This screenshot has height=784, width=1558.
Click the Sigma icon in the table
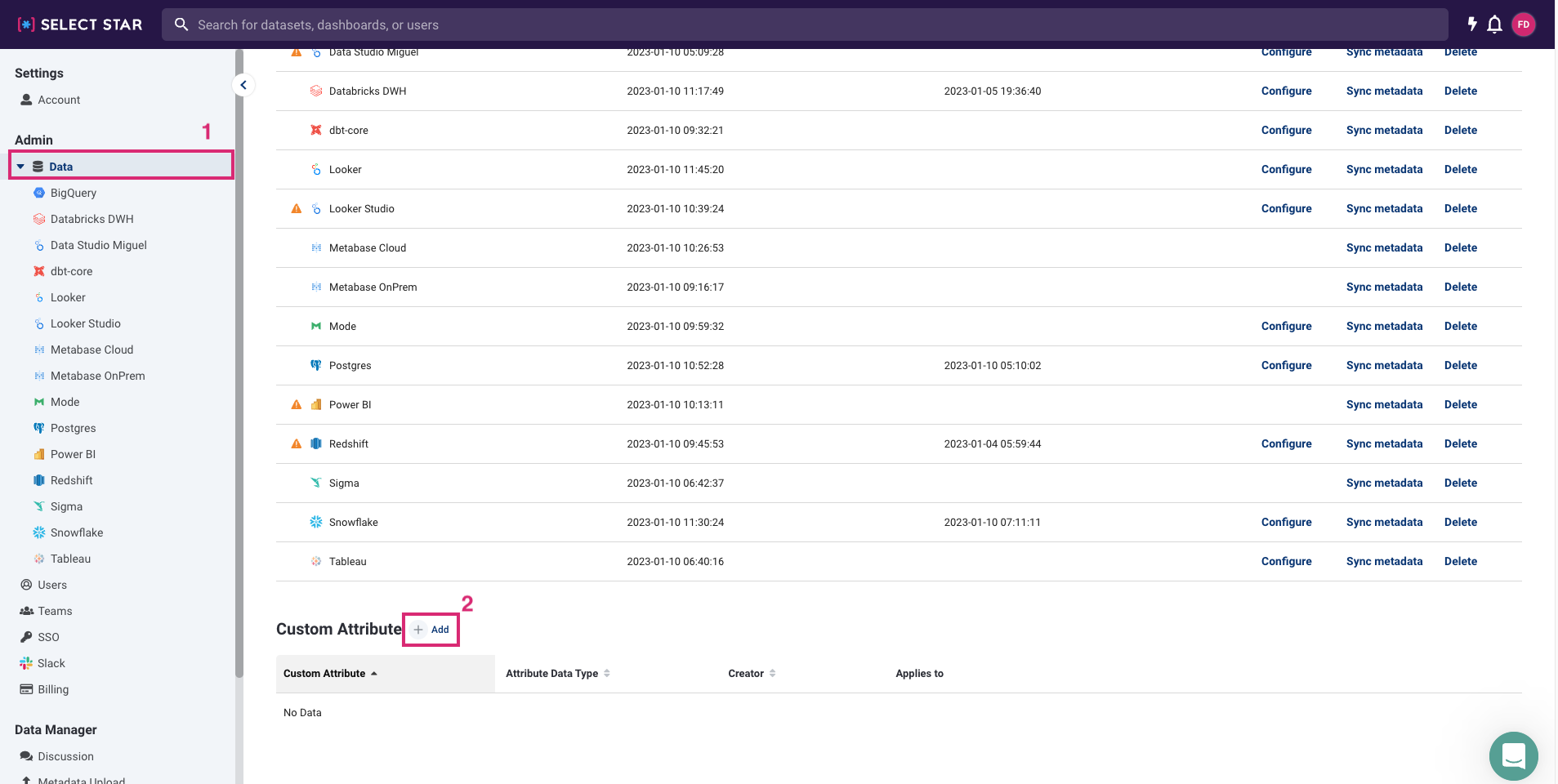click(x=316, y=483)
